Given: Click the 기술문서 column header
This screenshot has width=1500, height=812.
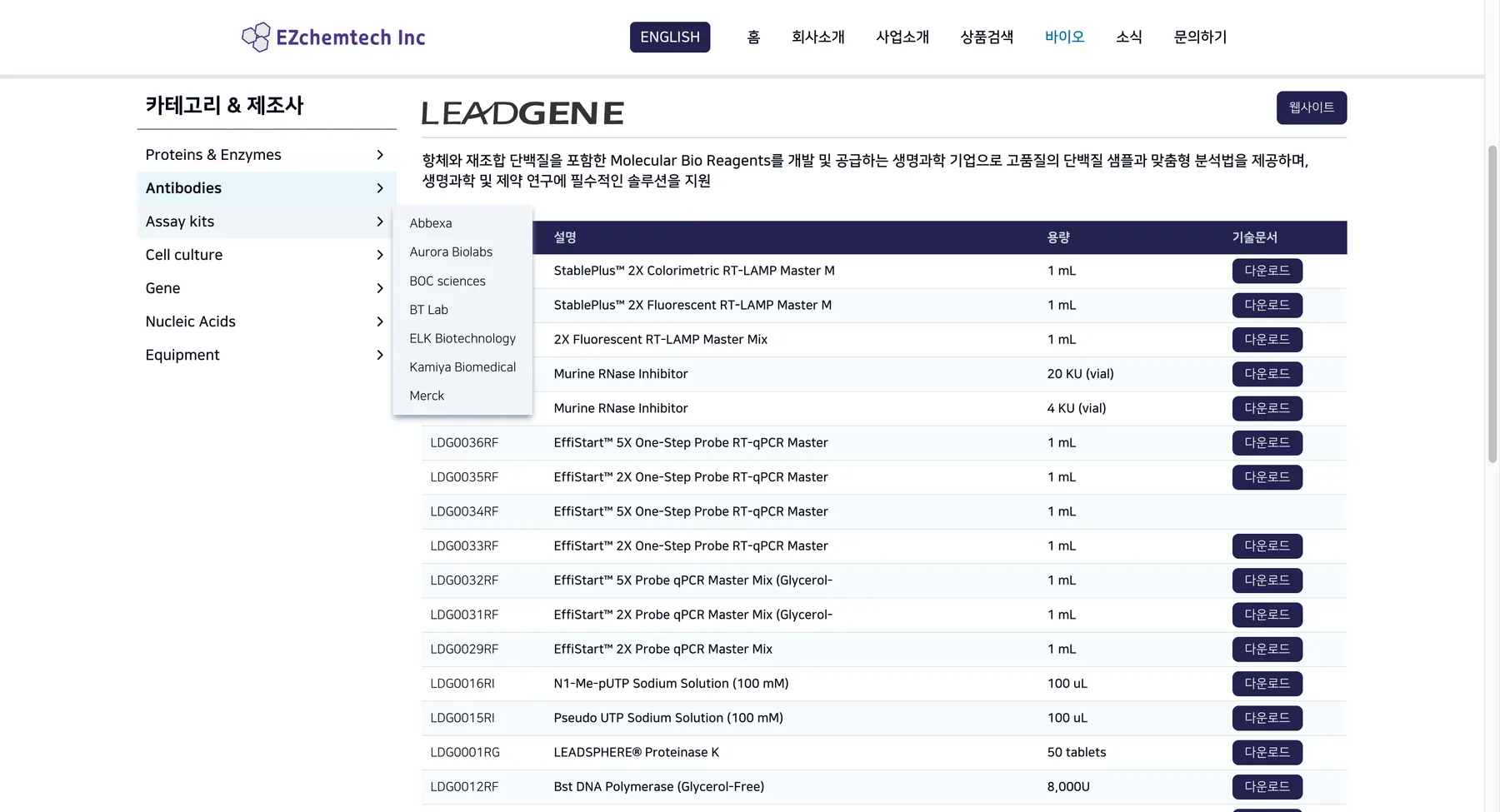Looking at the screenshot, I should (1254, 237).
